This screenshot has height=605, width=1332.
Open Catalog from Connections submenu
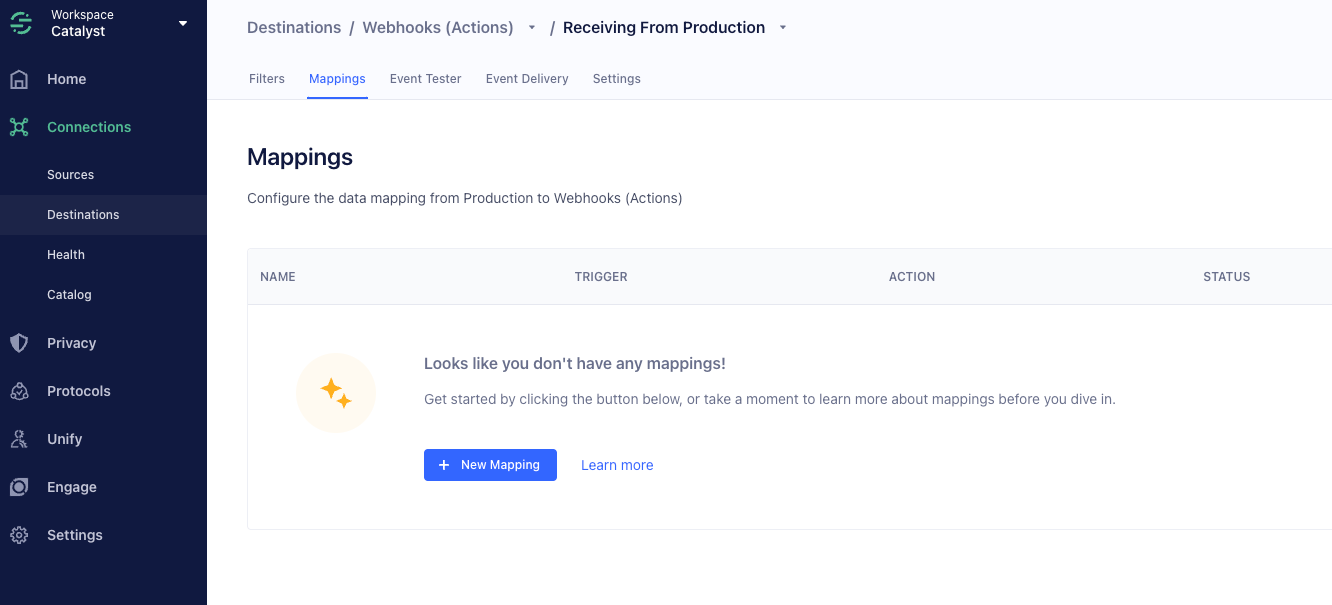pyautogui.click(x=69, y=295)
